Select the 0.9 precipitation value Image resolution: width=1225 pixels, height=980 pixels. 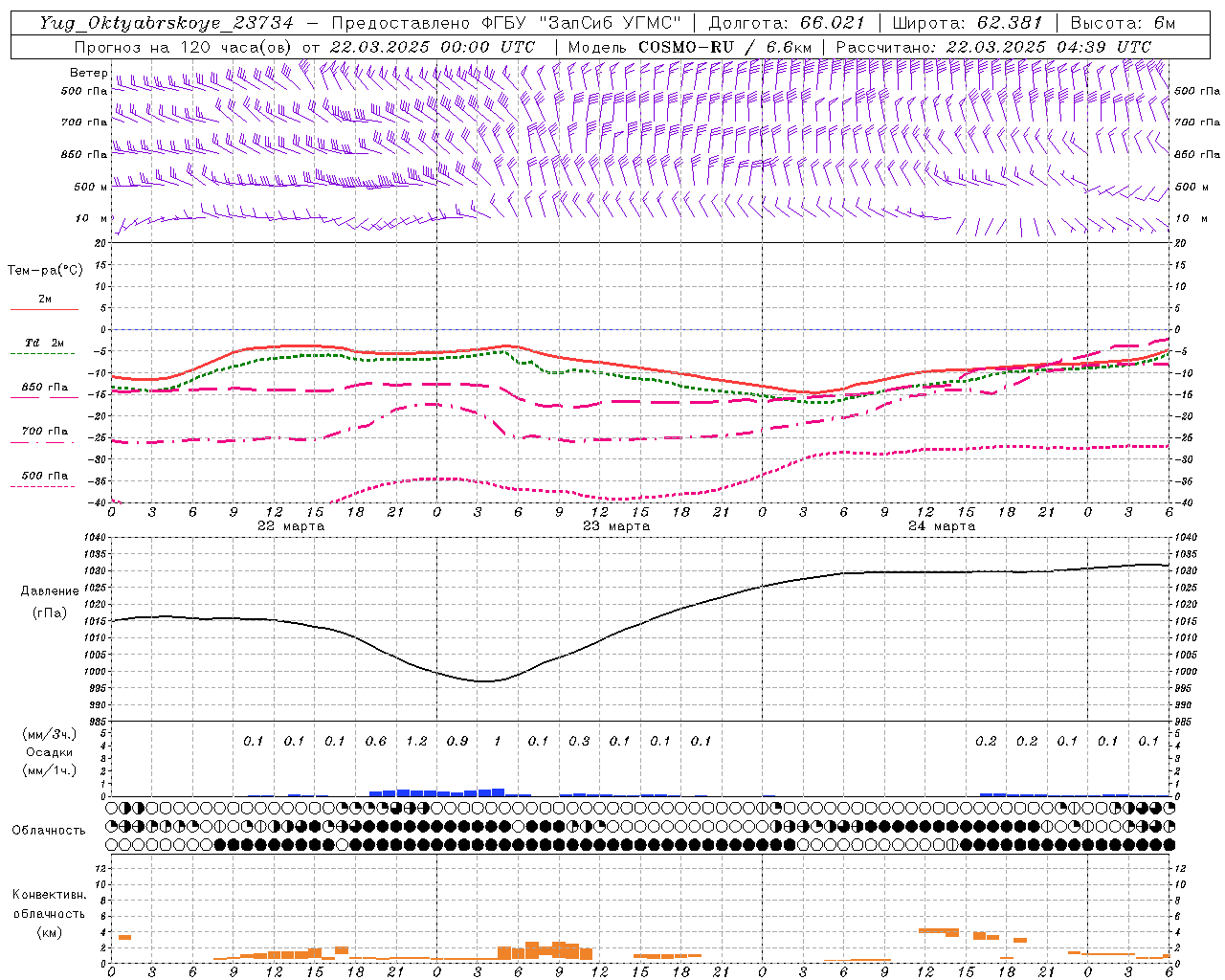(x=457, y=742)
